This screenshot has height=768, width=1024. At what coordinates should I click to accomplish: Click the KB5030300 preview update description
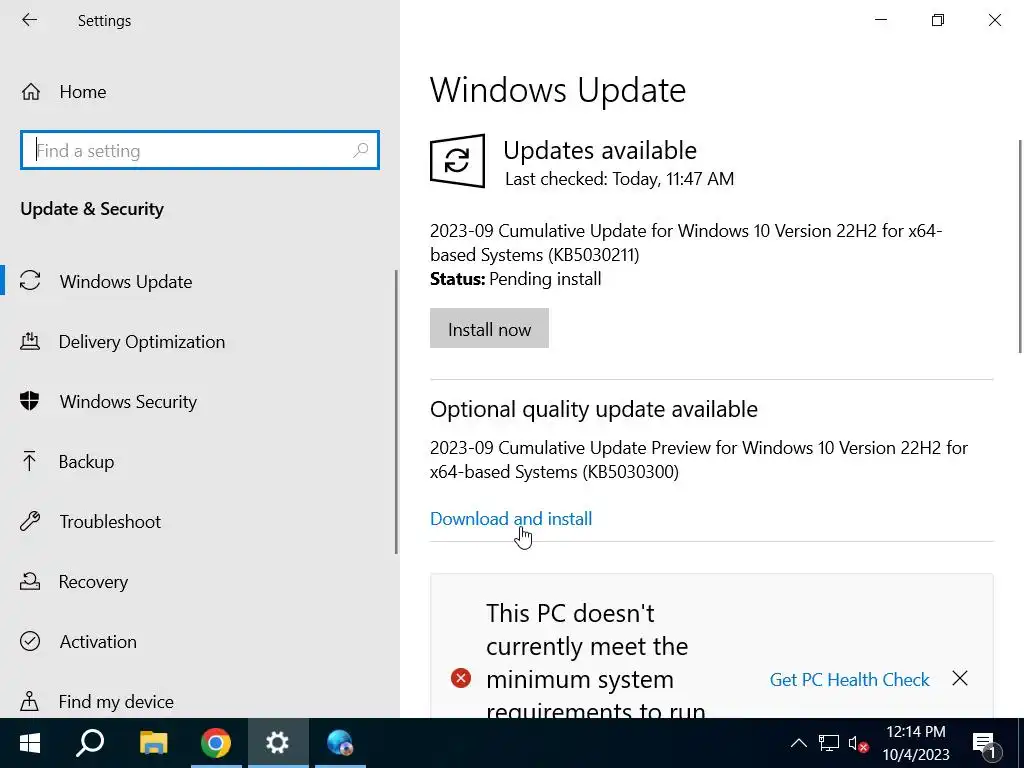coord(699,460)
